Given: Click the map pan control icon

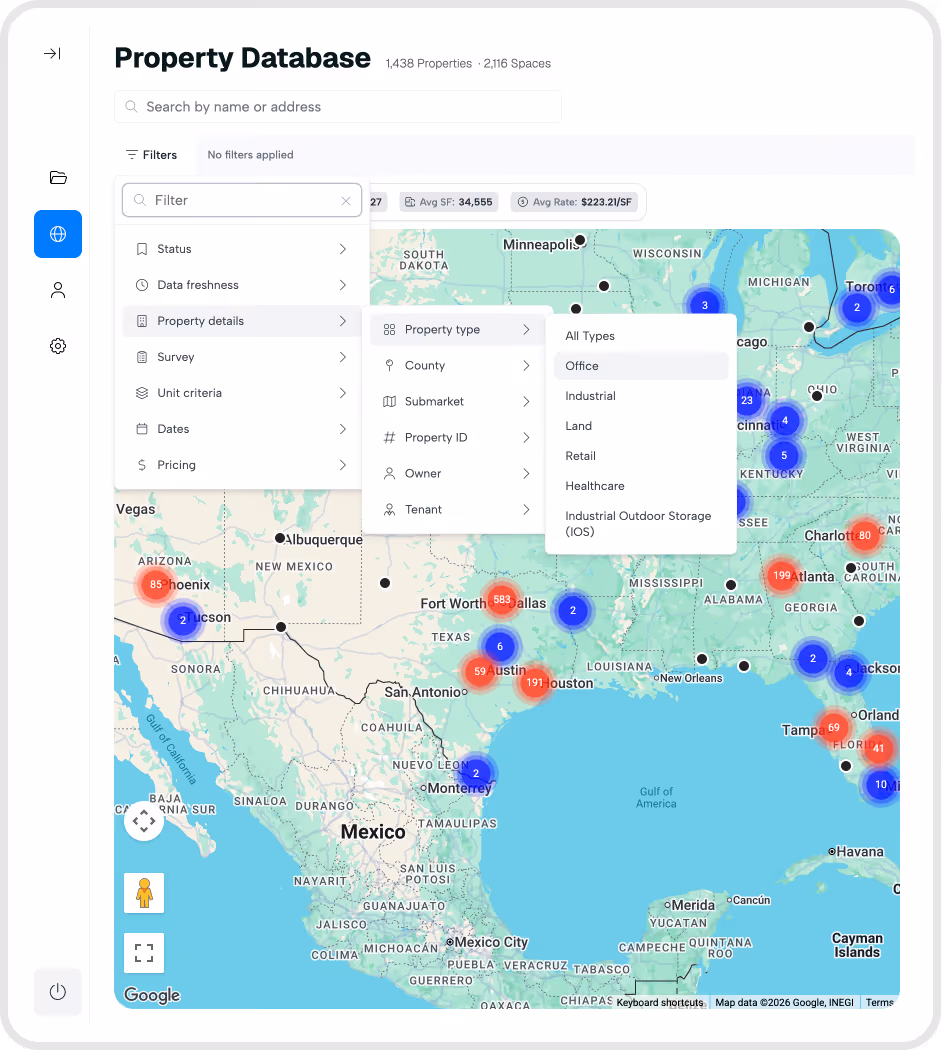Looking at the screenshot, I should coord(144,821).
